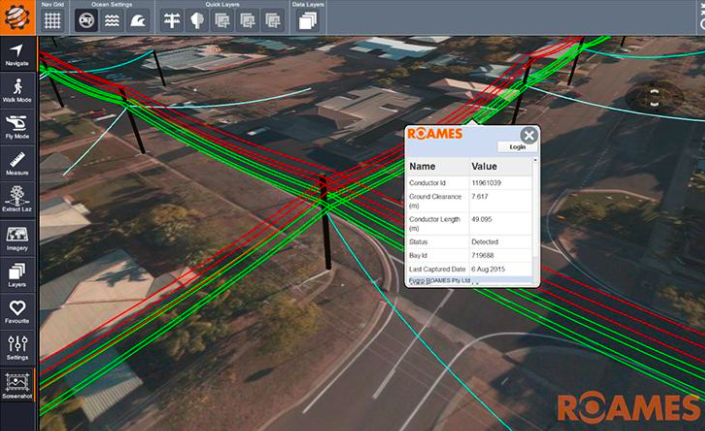This screenshot has height=431, width=705.
Task: Switch to Walk Mode
Action: coord(17,89)
